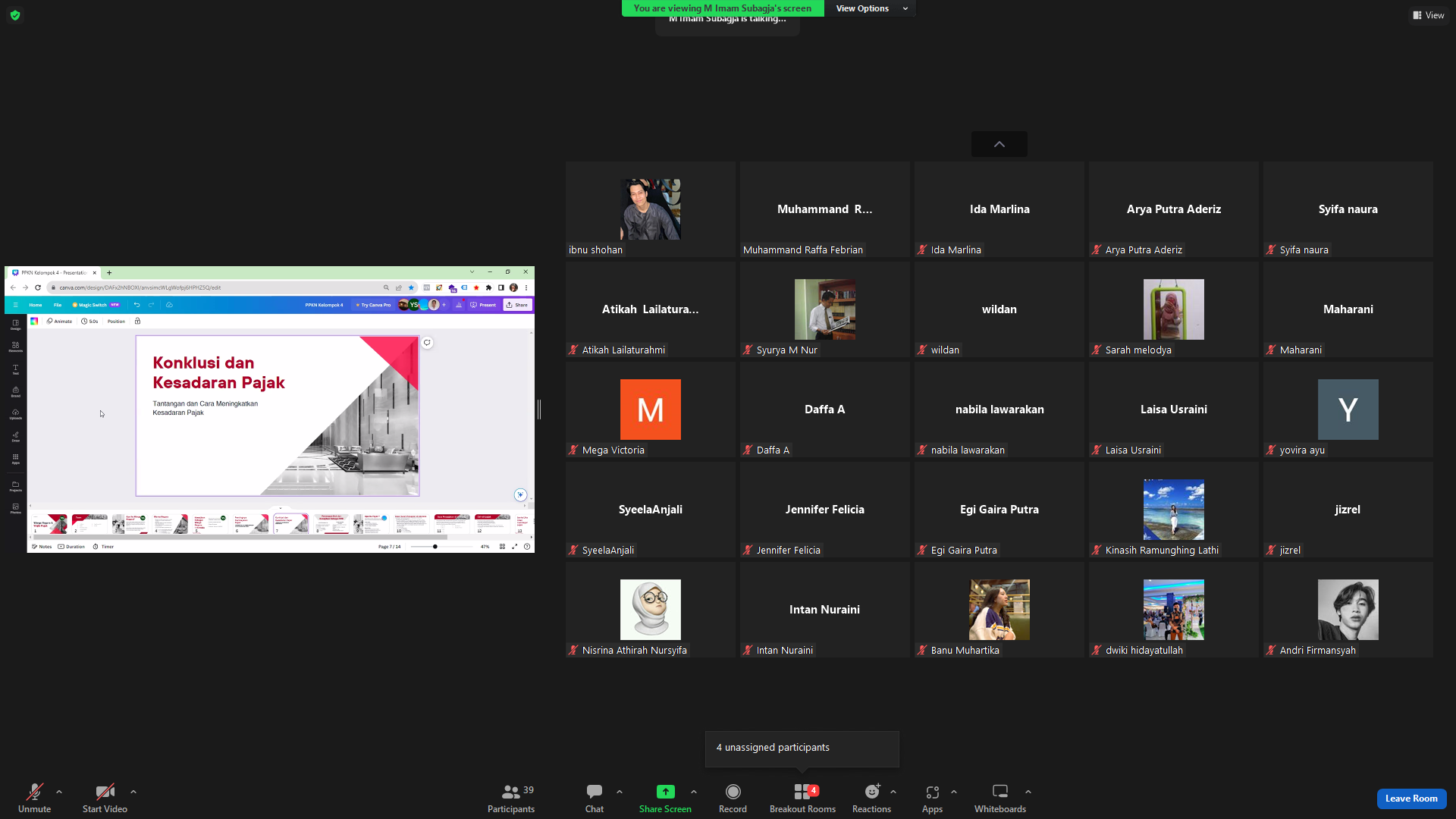
Task: Open the Design panel in Canva sidebar
Action: [15, 325]
